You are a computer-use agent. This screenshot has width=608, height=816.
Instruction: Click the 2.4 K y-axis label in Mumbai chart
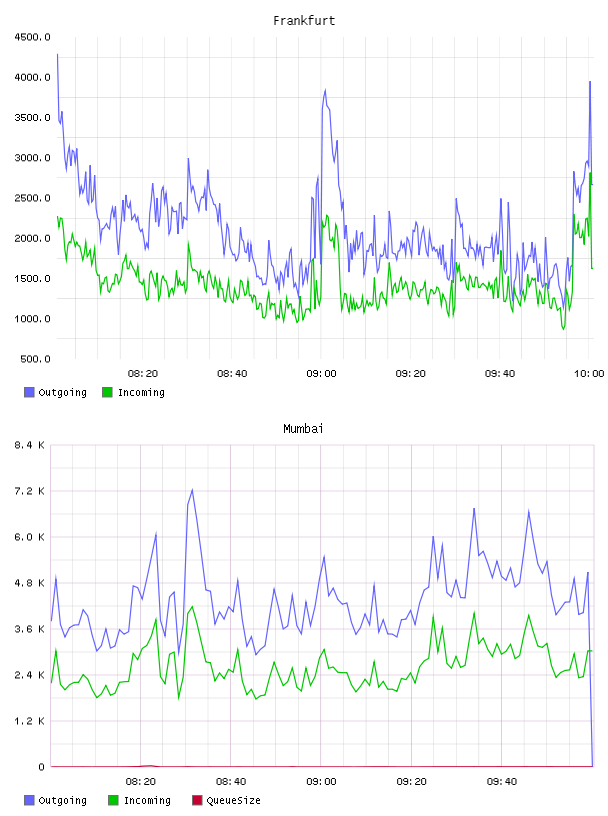pyautogui.click(x=29, y=675)
